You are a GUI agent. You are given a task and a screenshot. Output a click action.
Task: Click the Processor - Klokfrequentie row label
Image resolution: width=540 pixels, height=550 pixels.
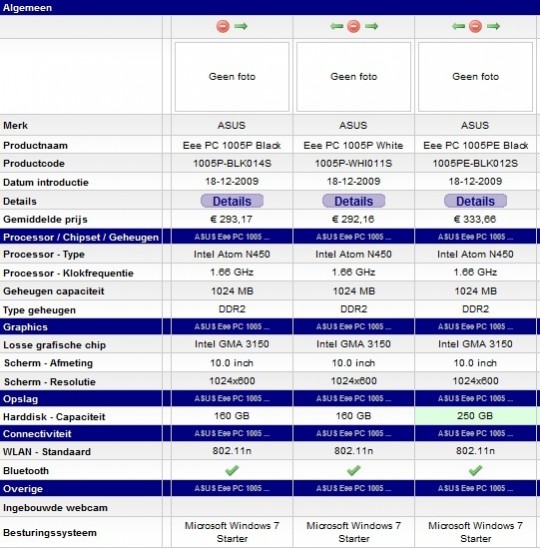click(68, 273)
